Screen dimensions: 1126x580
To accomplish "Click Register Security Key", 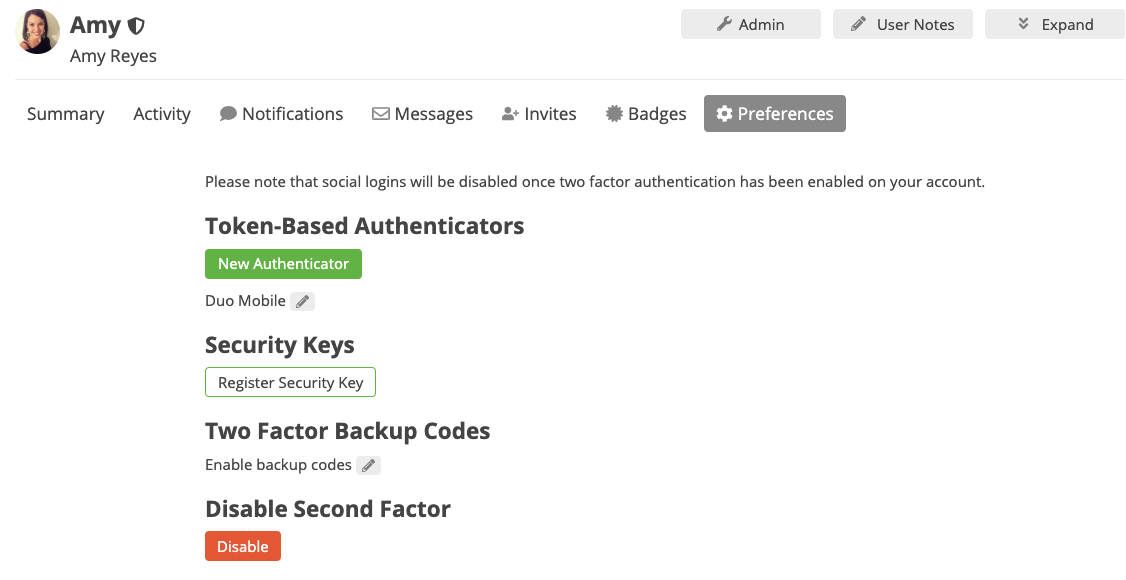I will [290, 382].
